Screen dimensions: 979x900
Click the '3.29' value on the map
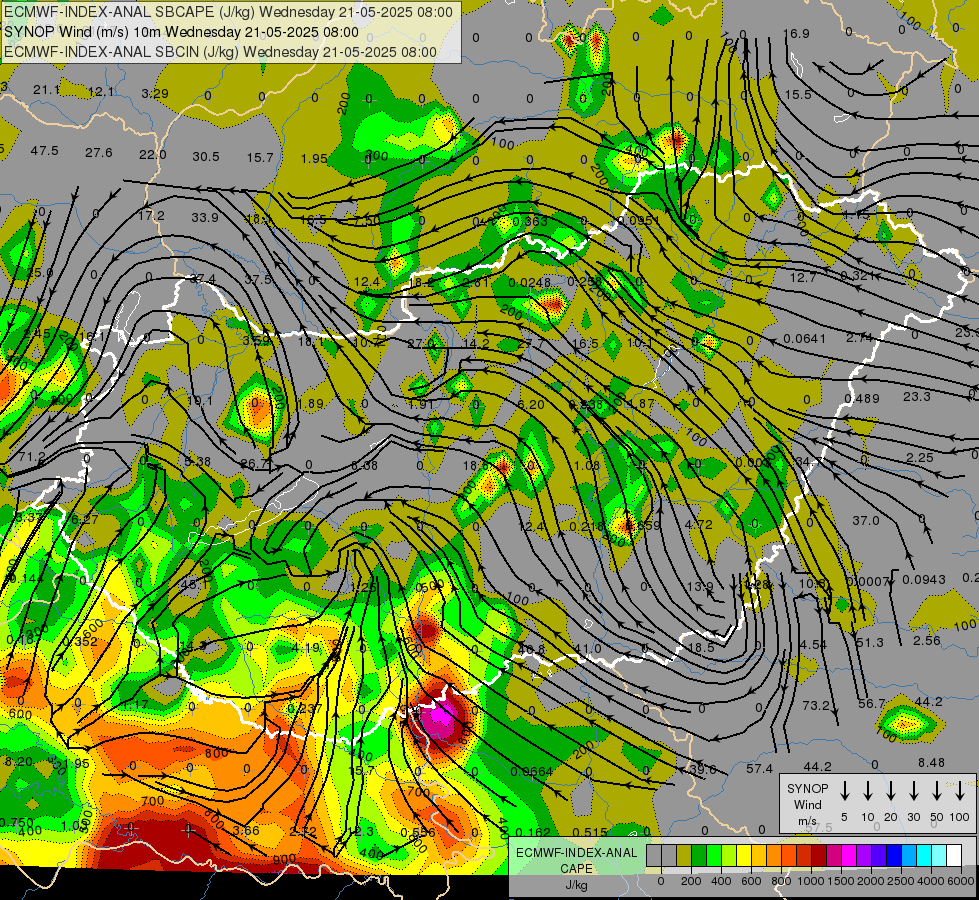click(x=155, y=94)
